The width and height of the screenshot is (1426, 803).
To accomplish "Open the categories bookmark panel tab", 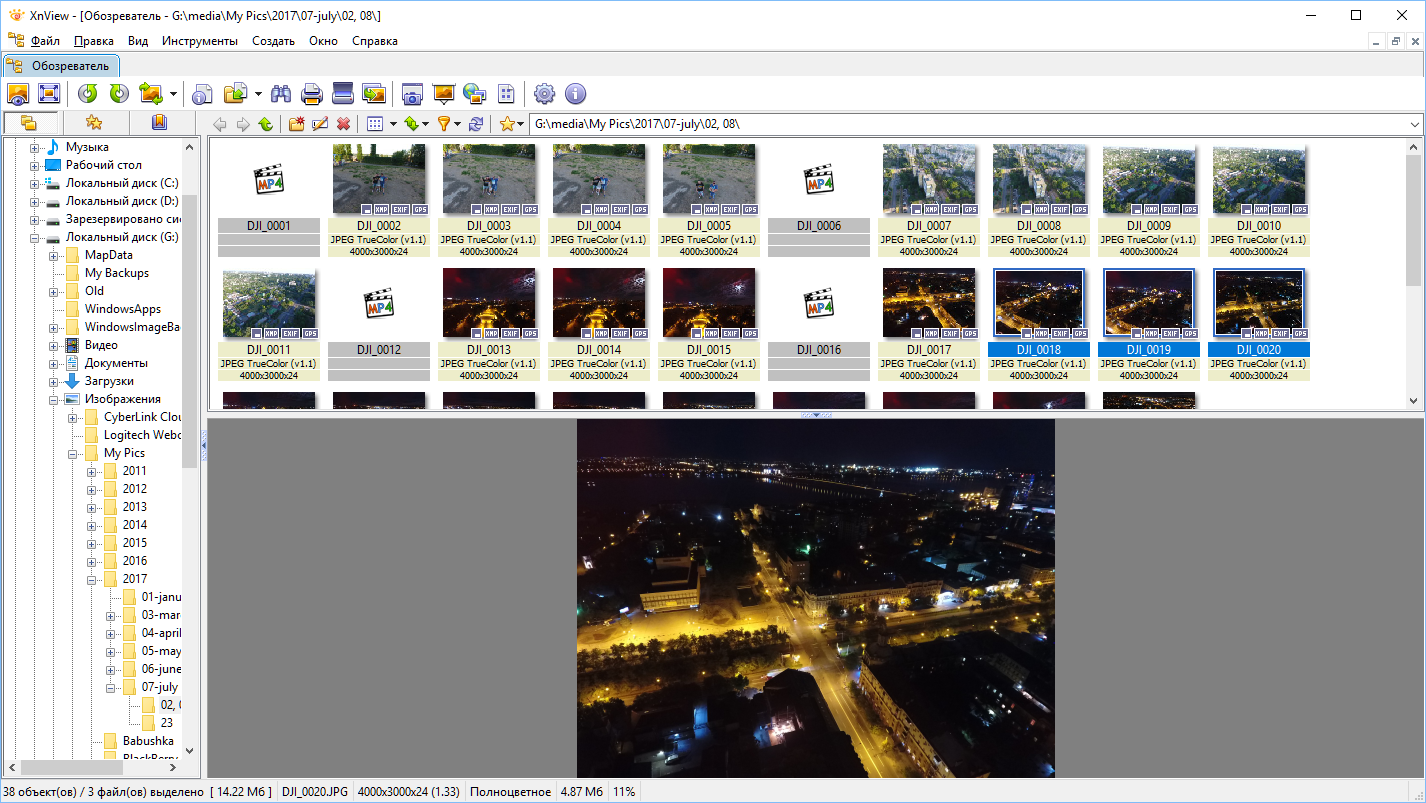I will pyautogui.click(x=159, y=123).
